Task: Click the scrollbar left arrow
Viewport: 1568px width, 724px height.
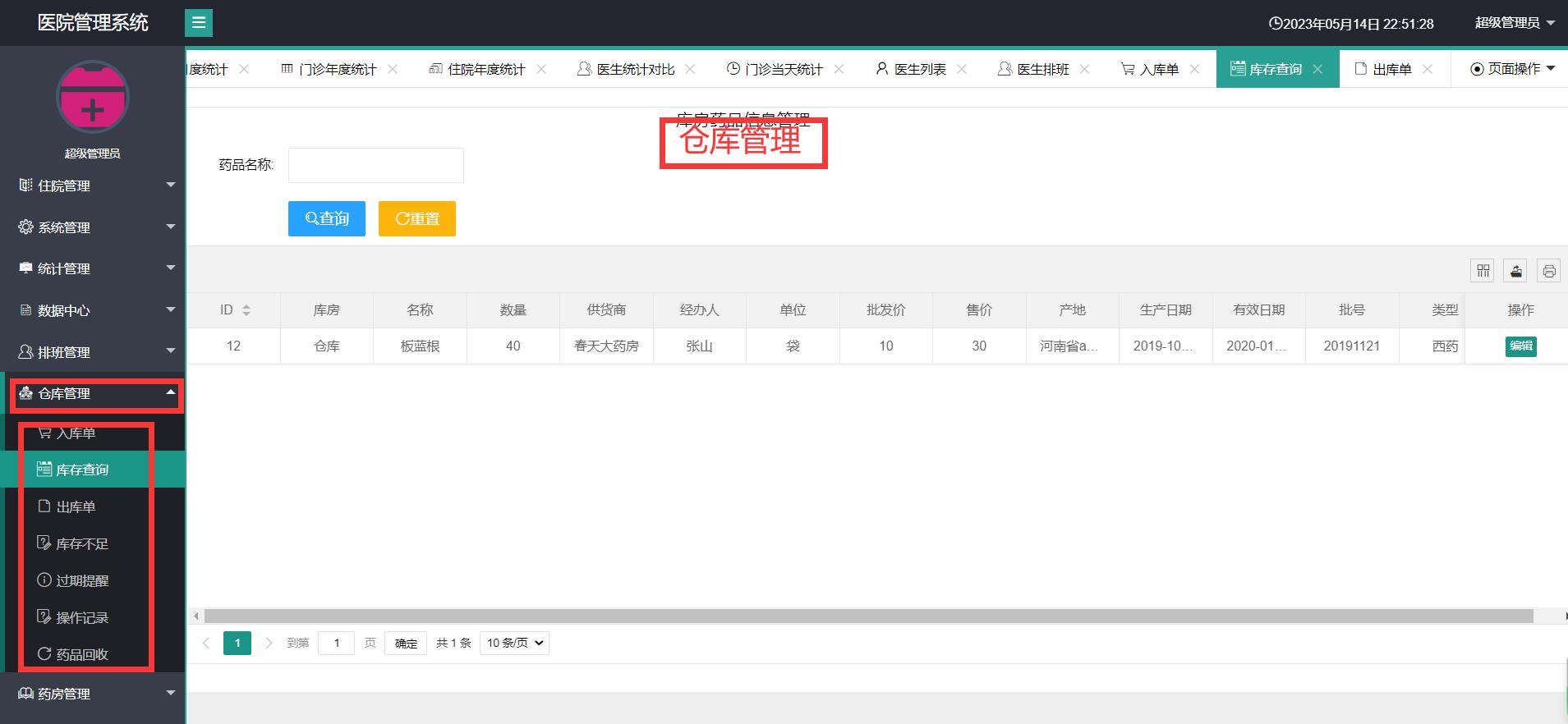Action: click(x=195, y=616)
